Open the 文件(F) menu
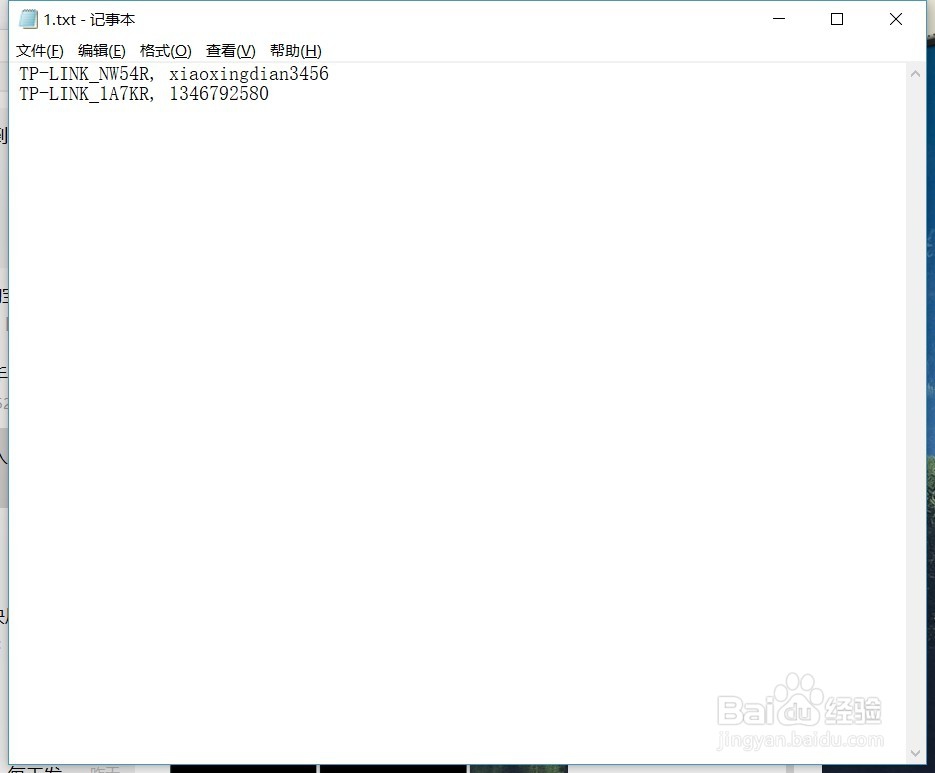935x773 pixels. click(39, 51)
